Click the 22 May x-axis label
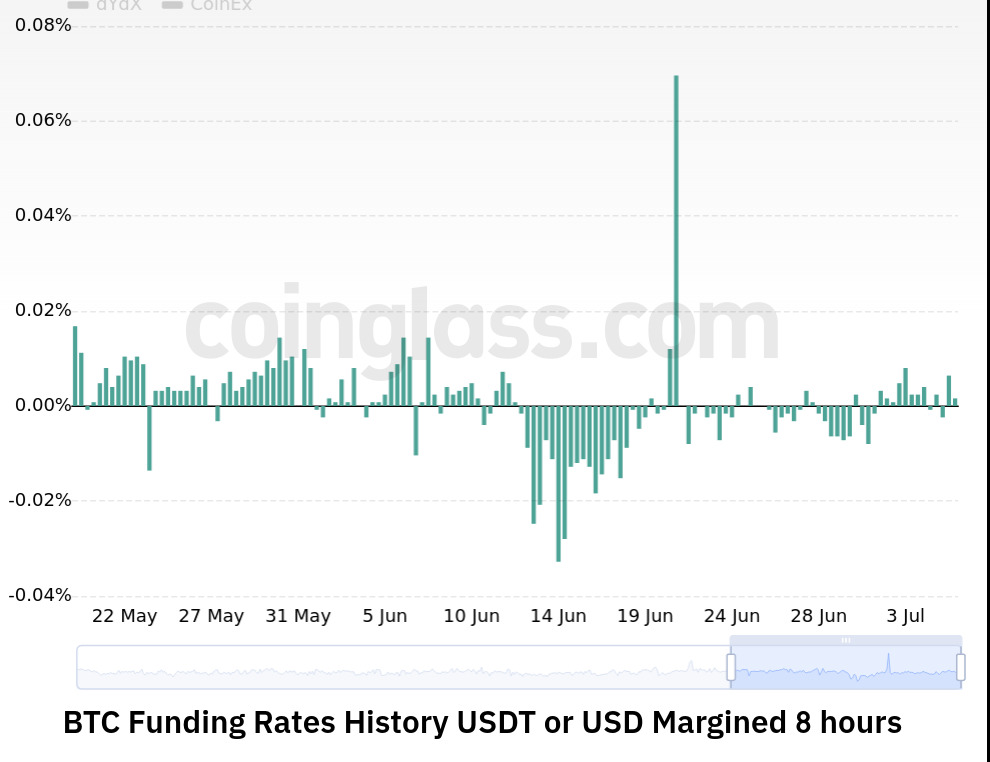Viewport: 990px width, 762px height. pyautogui.click(x=124, y=616)
